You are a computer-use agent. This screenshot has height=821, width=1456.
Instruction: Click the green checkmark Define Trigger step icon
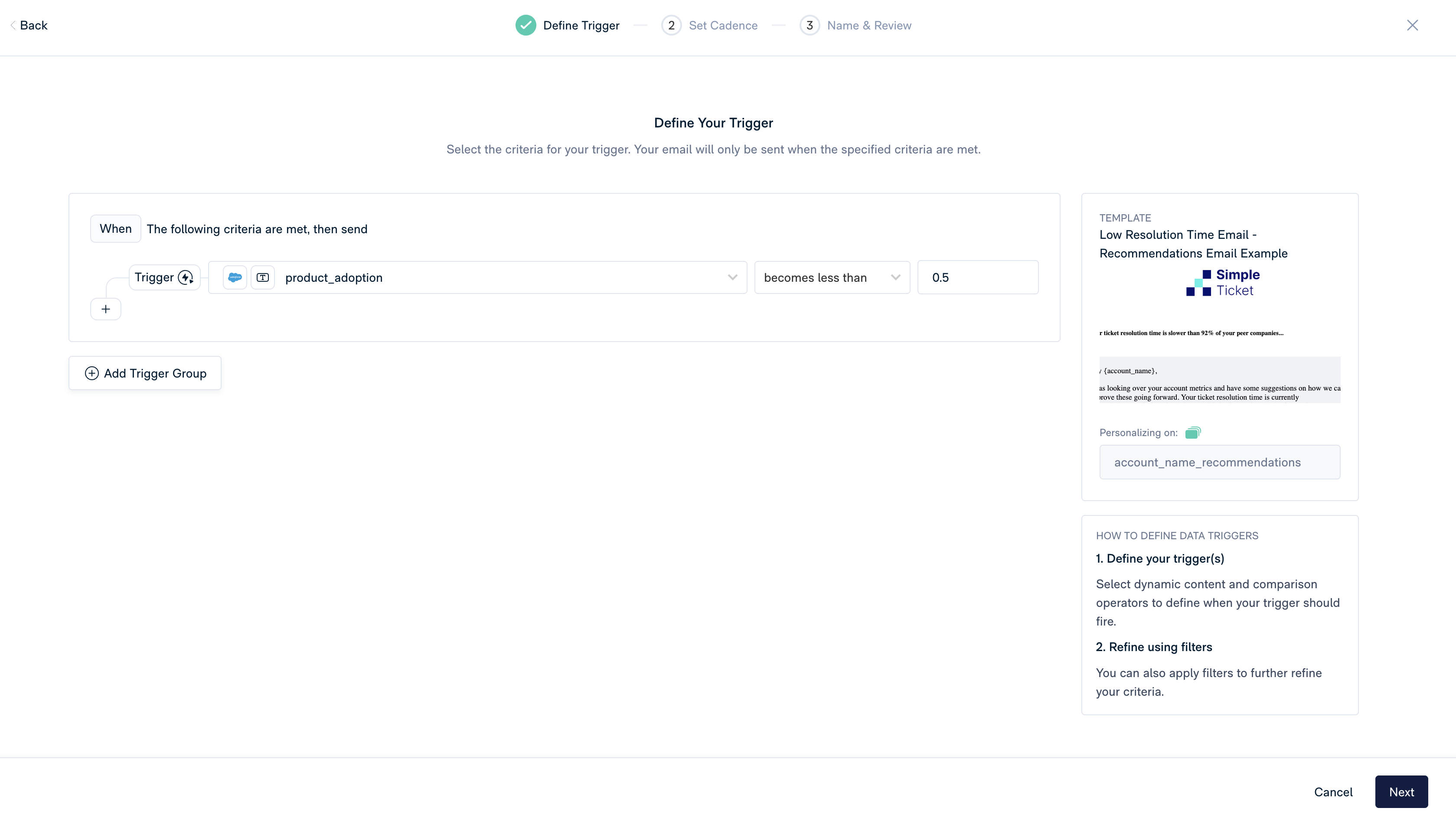pyautogui.click(x=526, y=26)
